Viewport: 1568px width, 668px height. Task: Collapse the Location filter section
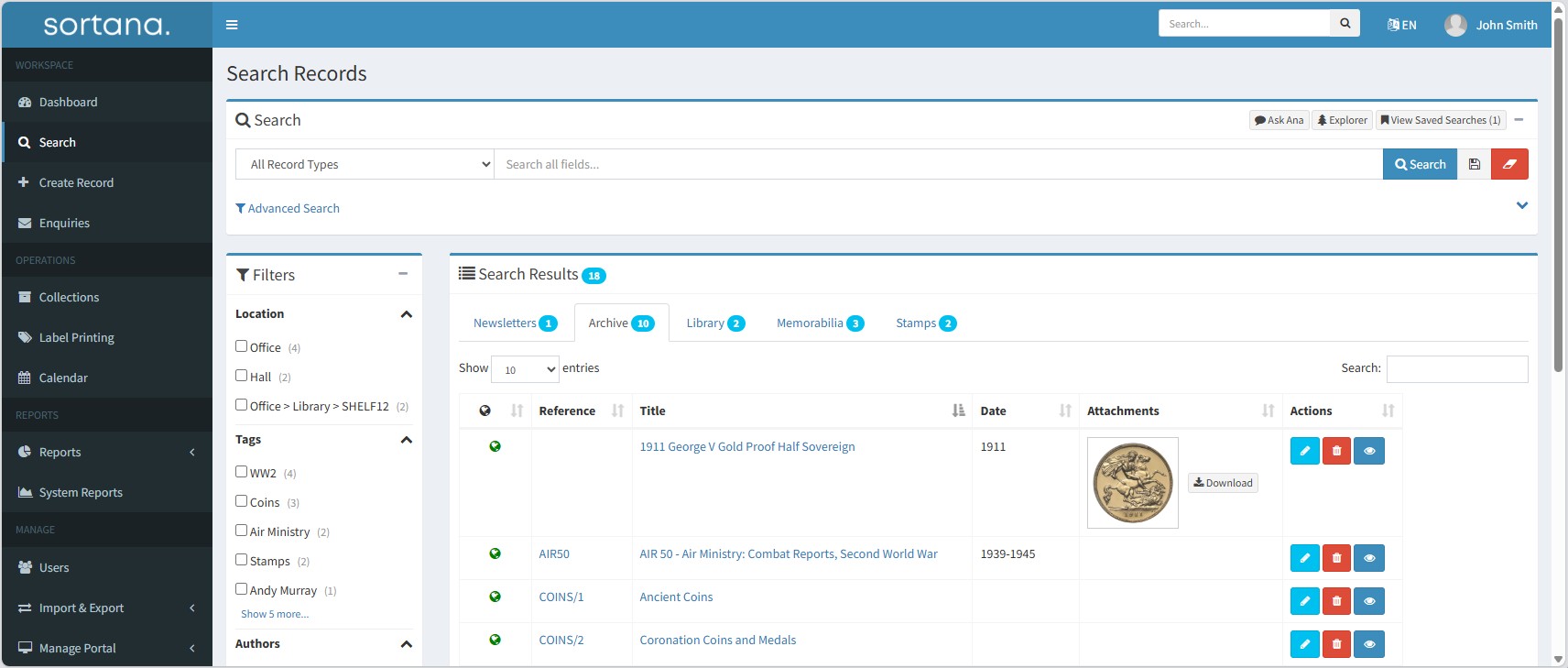[407, 314]
